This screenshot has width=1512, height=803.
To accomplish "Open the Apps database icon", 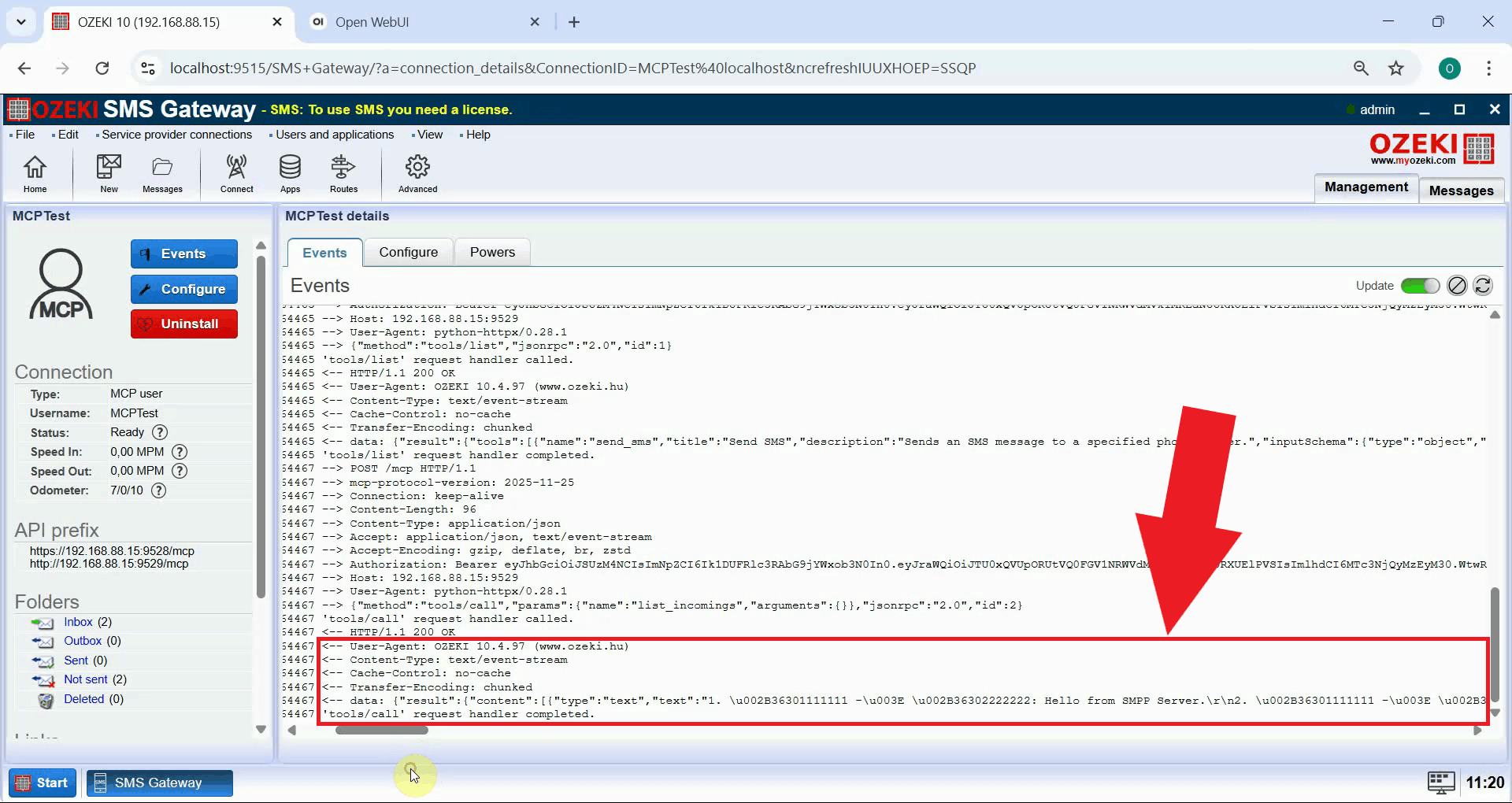I will [x=290, y=173].
